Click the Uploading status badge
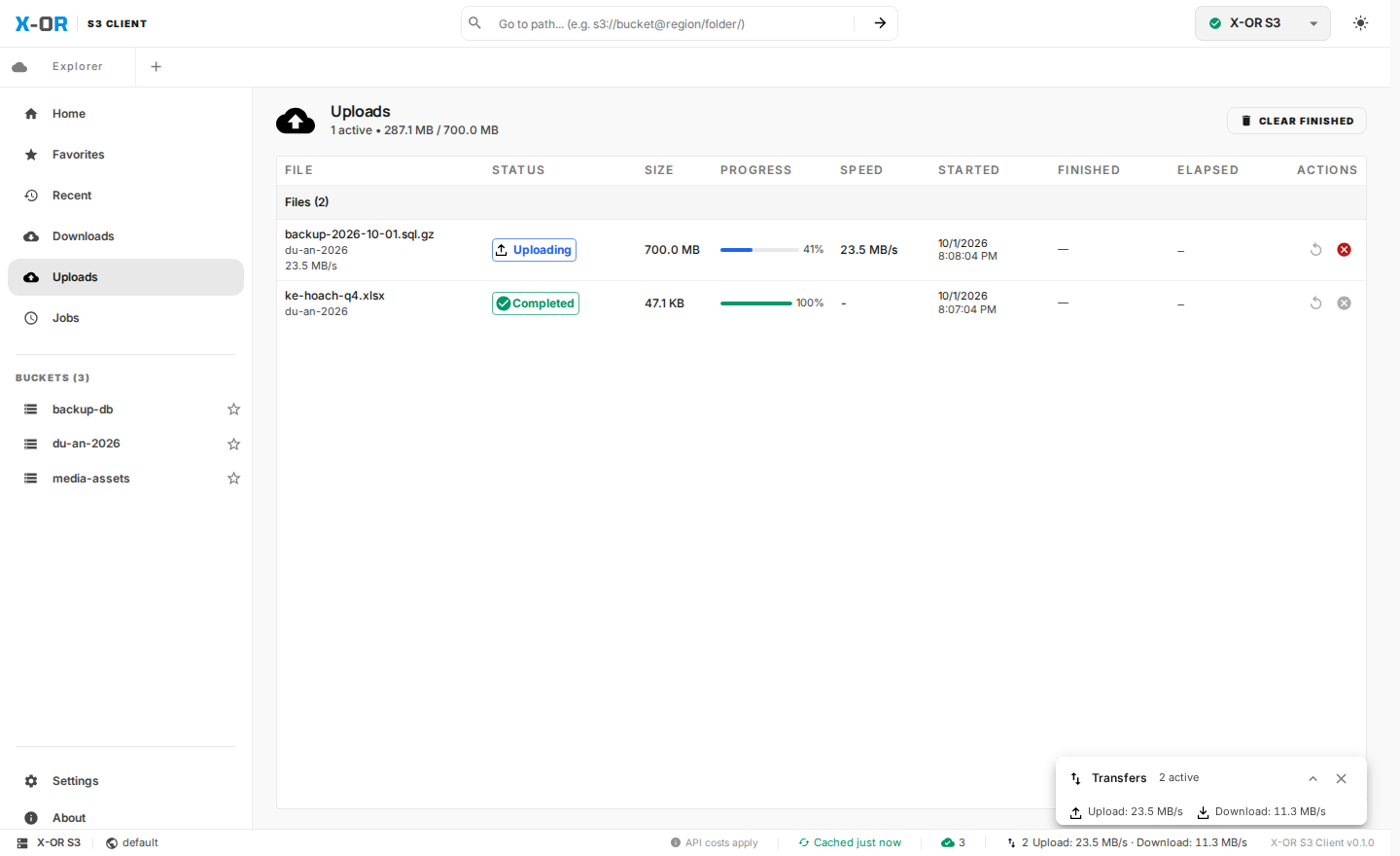 (x=534, y=250)
